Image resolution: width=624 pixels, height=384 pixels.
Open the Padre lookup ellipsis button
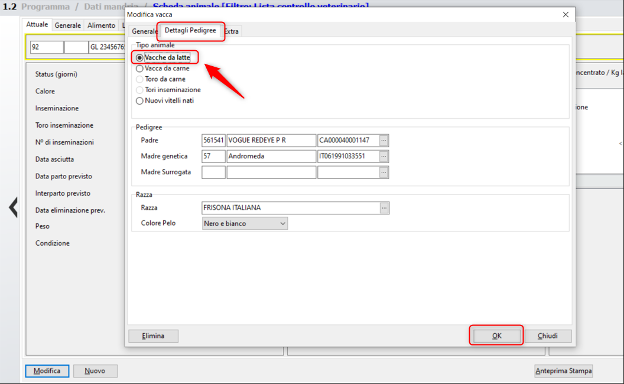tap(384, 140)
